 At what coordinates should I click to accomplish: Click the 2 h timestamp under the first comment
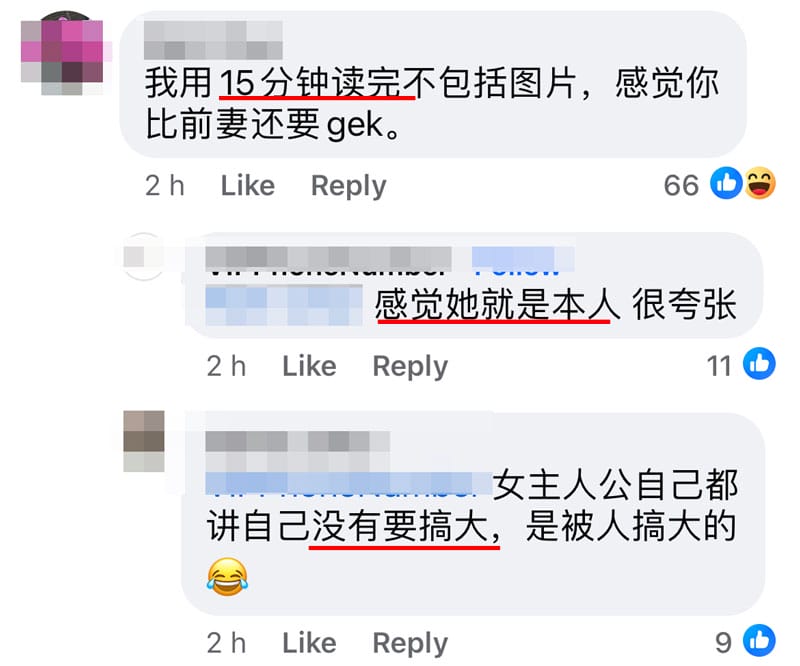tap(165, 185)
